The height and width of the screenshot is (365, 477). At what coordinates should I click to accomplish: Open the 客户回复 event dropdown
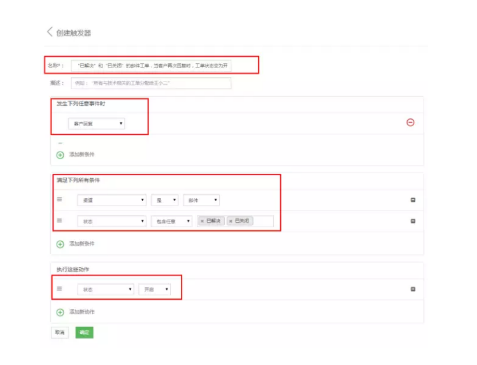(96, 124)
